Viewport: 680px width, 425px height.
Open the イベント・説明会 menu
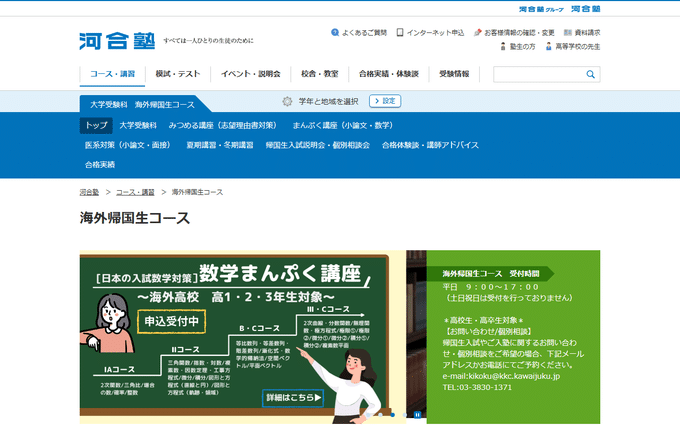(x=251, y=74)
